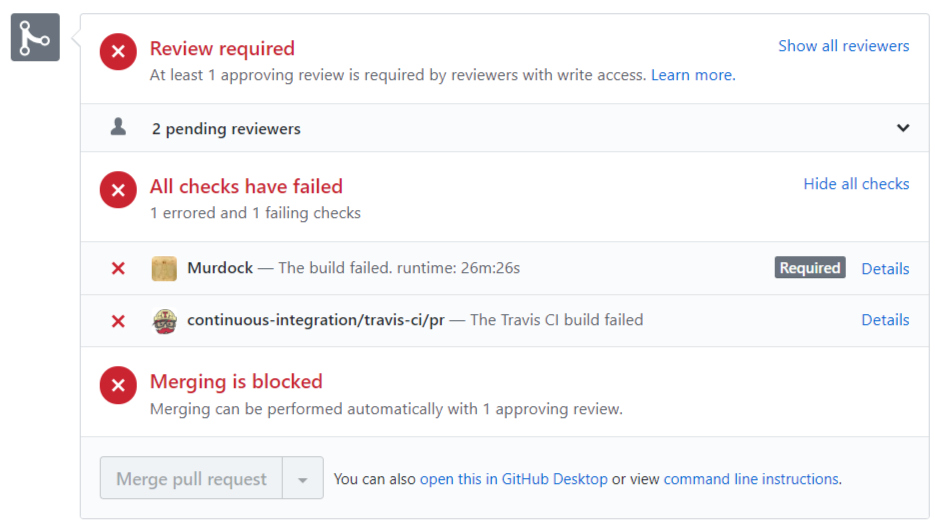Open Details for the Murdock check
This screenshot has width=935, height=526.
tap(885, 268)
